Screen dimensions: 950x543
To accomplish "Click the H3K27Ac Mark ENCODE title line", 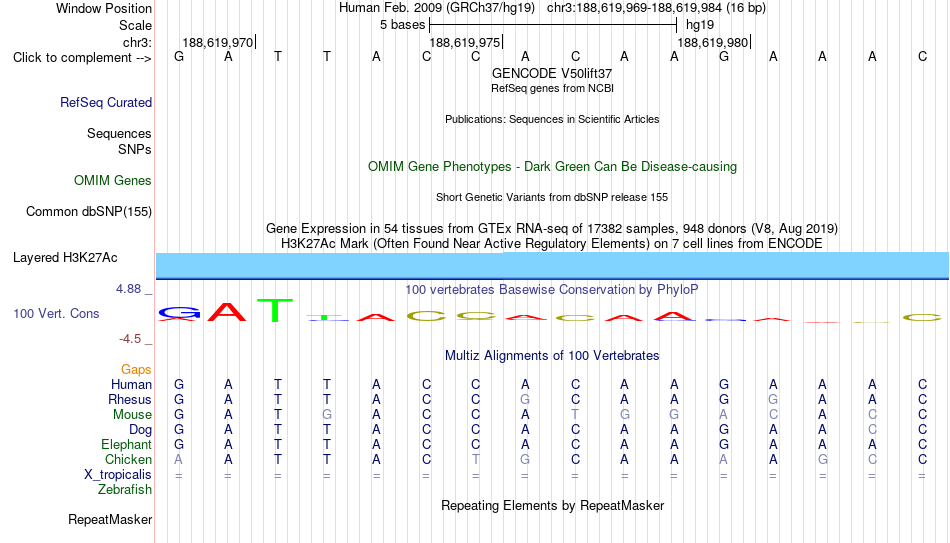I will [552, 244].
